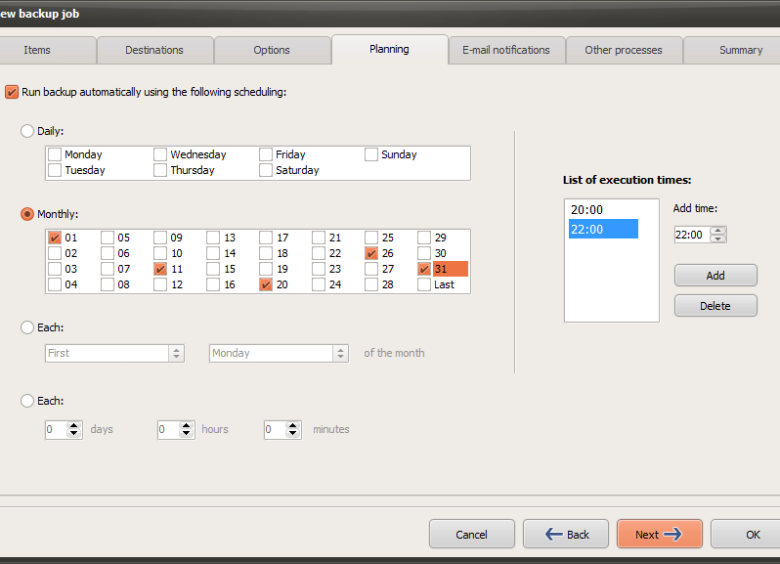780x564 pixels.
Task: Tick the Last day checkbox
Action: pos(425,285)
